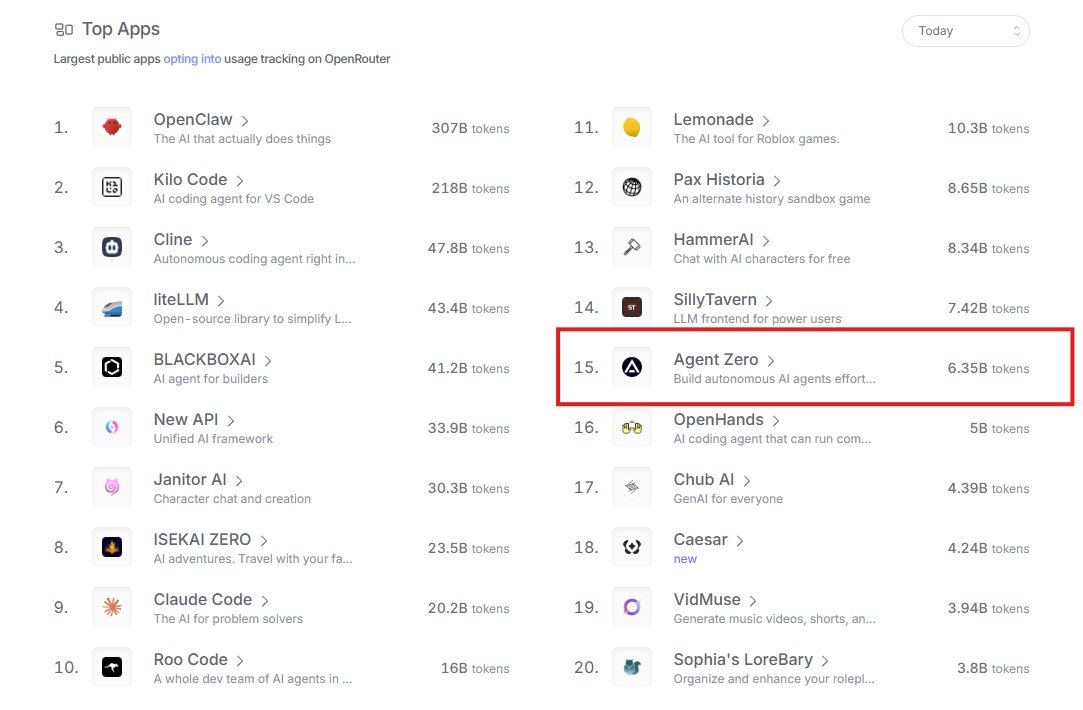Click 'The AI tool for Roblox games.' text

tap(756, 139)
